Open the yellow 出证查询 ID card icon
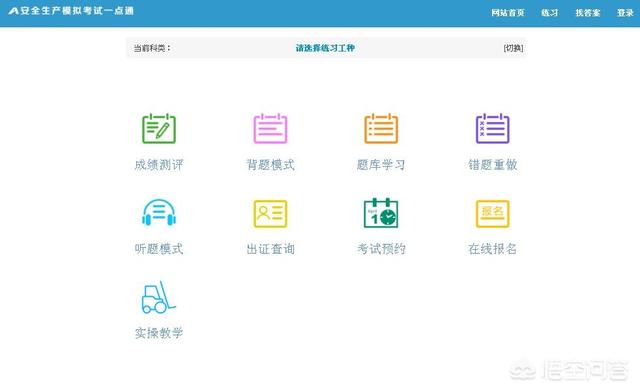Screen dimensions: 640x392 [x=270, y=214]
